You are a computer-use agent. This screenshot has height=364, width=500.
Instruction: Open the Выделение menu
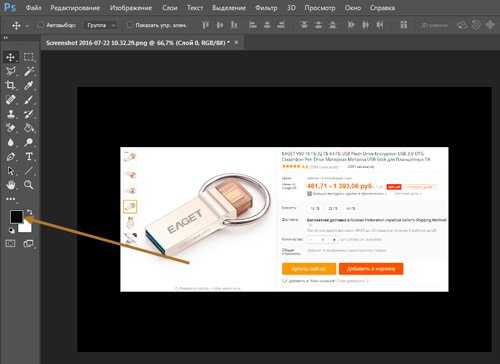coord(229,8)
